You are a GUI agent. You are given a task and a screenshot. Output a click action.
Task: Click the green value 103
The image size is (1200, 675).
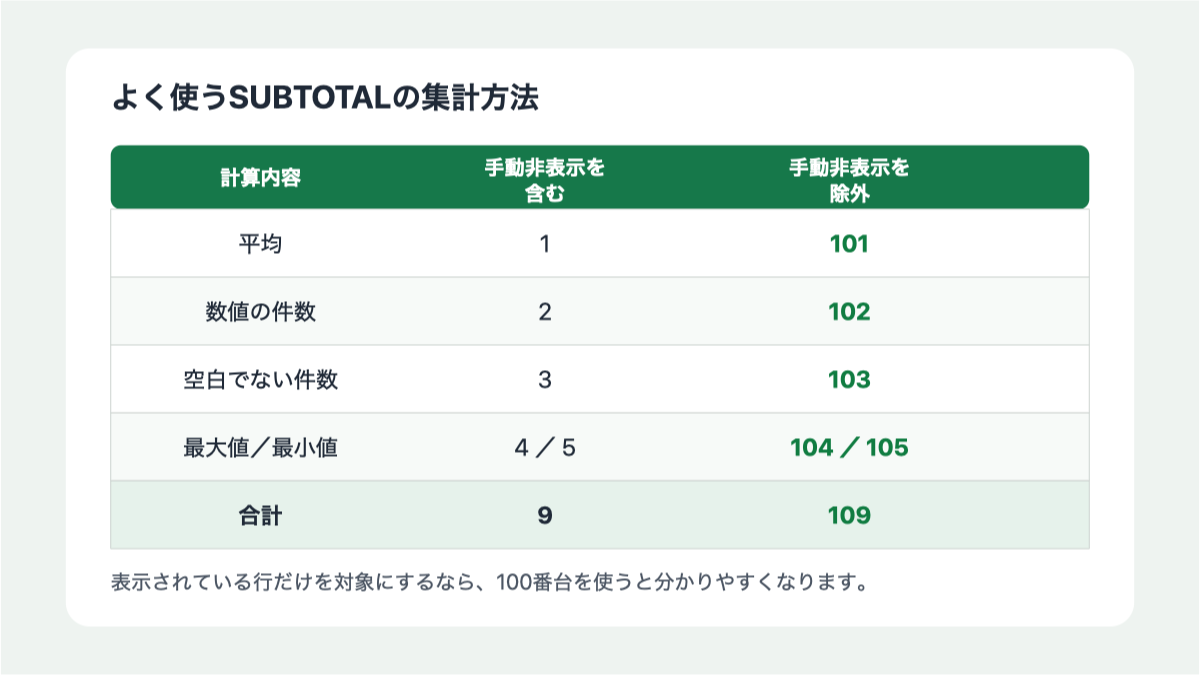pyautogui.click(x=849, y=379)
